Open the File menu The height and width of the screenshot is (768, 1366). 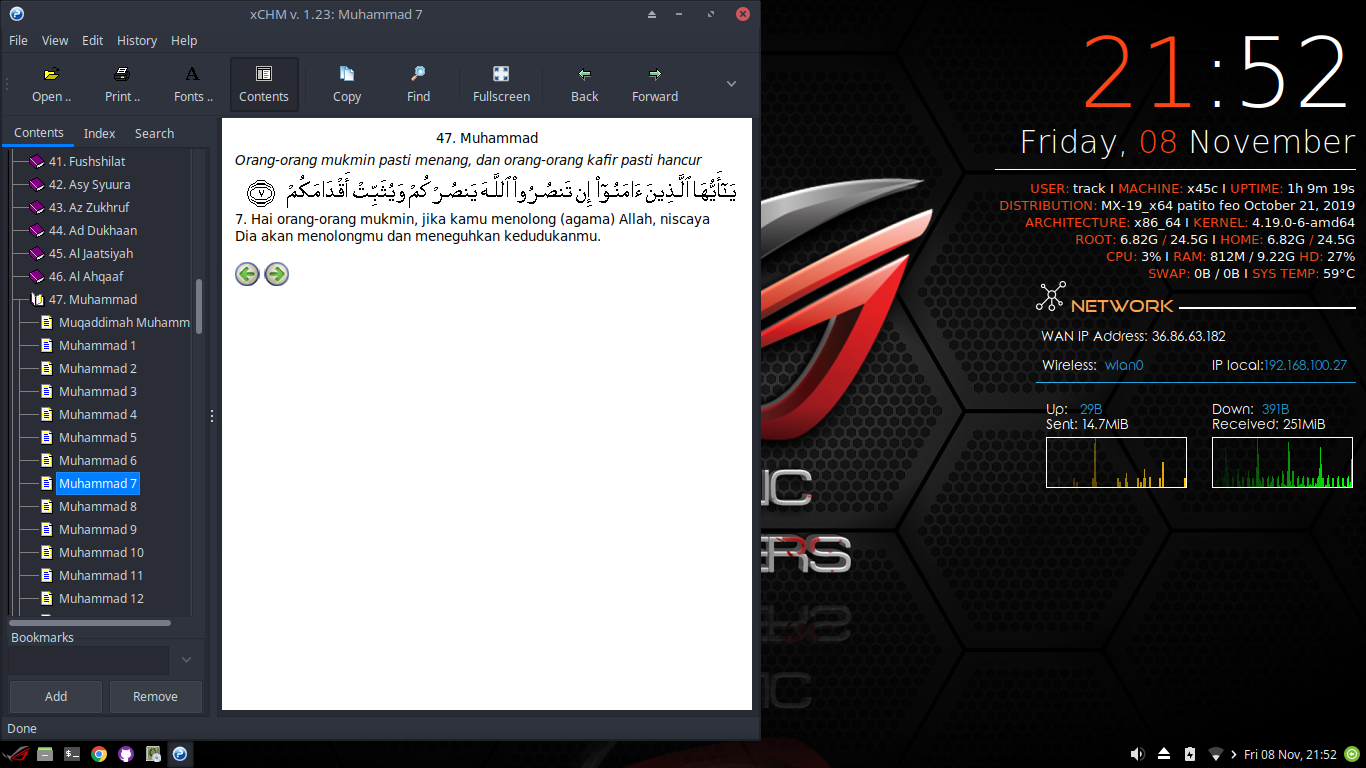[18, 41]
